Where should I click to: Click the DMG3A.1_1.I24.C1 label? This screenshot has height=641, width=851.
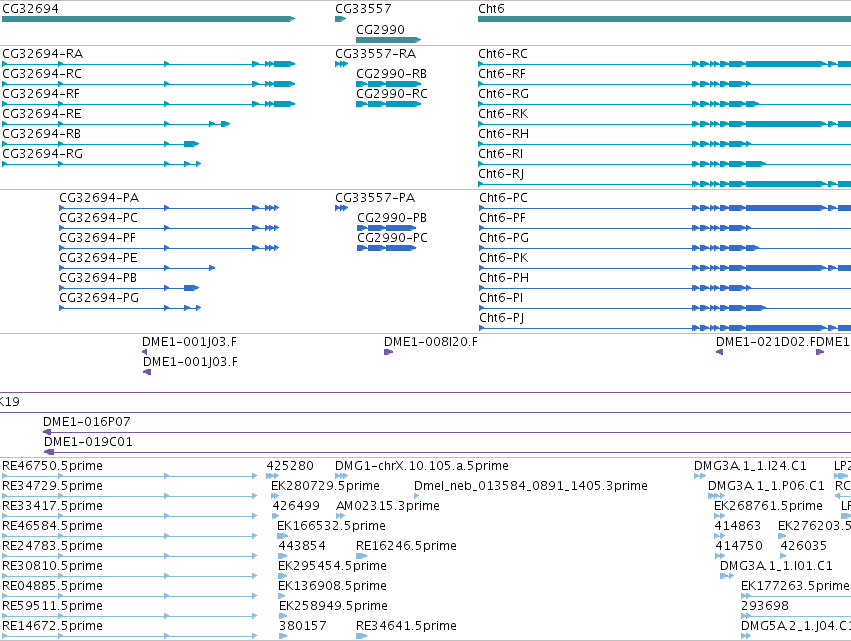tap(750, 466)
